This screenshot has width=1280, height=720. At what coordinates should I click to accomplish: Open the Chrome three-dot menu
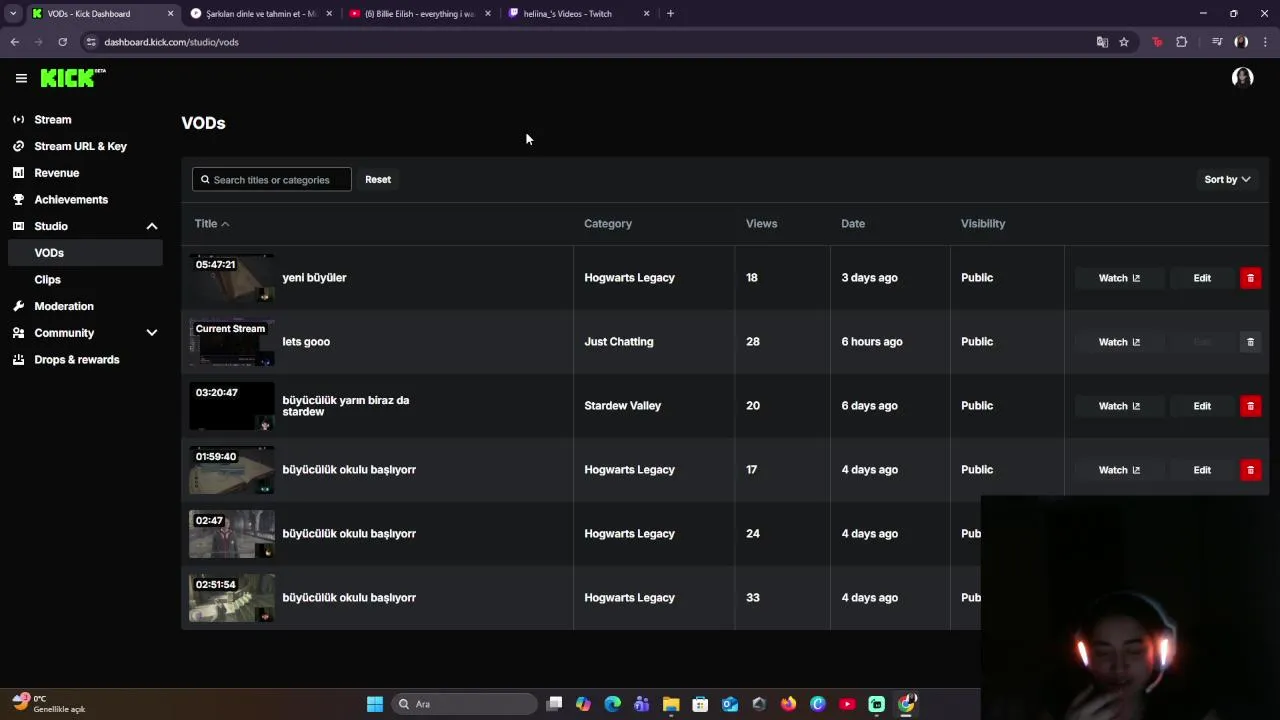click(1266, 42)
